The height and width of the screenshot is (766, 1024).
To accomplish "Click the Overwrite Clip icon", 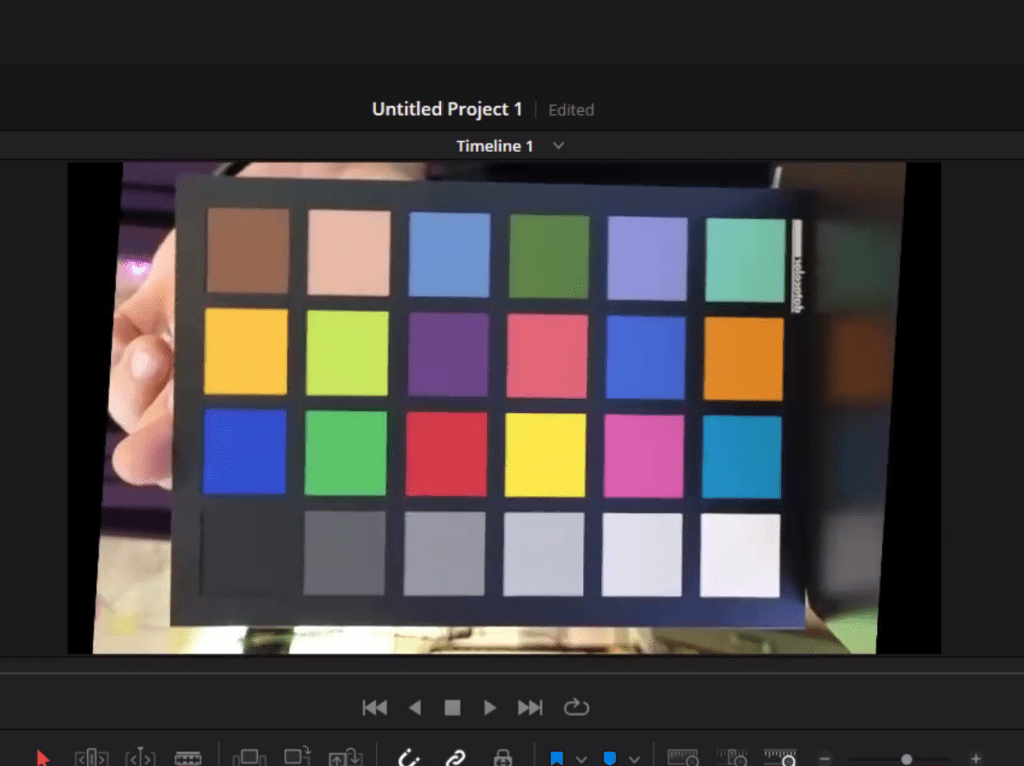I will click(298, 756).
